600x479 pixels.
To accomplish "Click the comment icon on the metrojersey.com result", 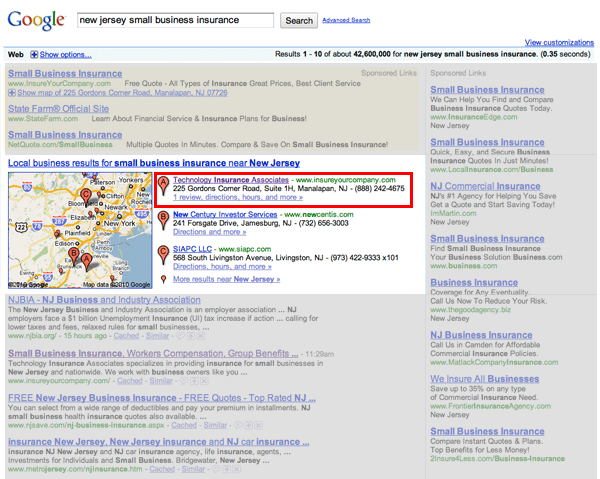I will pyautogui.click(x=216, y=469).
